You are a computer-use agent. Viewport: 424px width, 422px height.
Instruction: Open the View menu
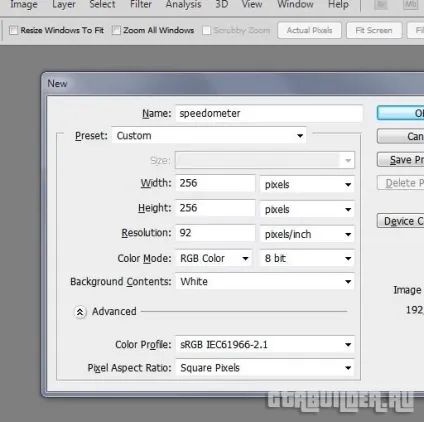[x=252, y=5]
